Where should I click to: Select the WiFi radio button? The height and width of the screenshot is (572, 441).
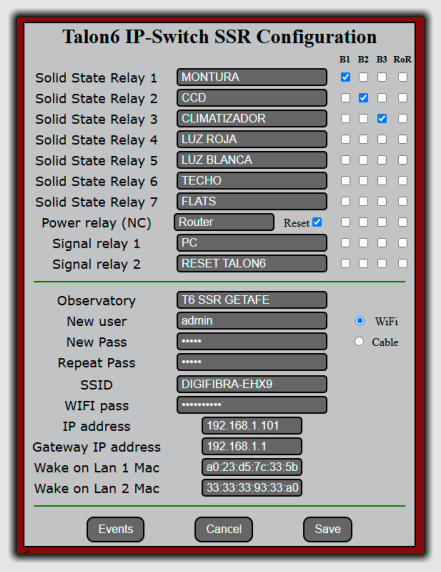(359, 320)
